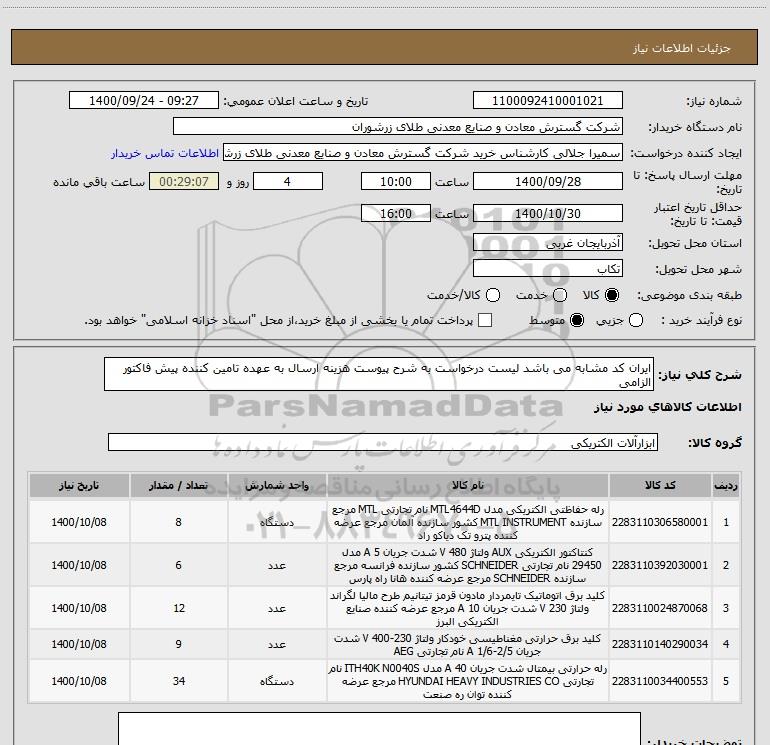Click the request creator field سمیرا جلالی
This screenshot has width=770, height=745.
coord(423,153)
